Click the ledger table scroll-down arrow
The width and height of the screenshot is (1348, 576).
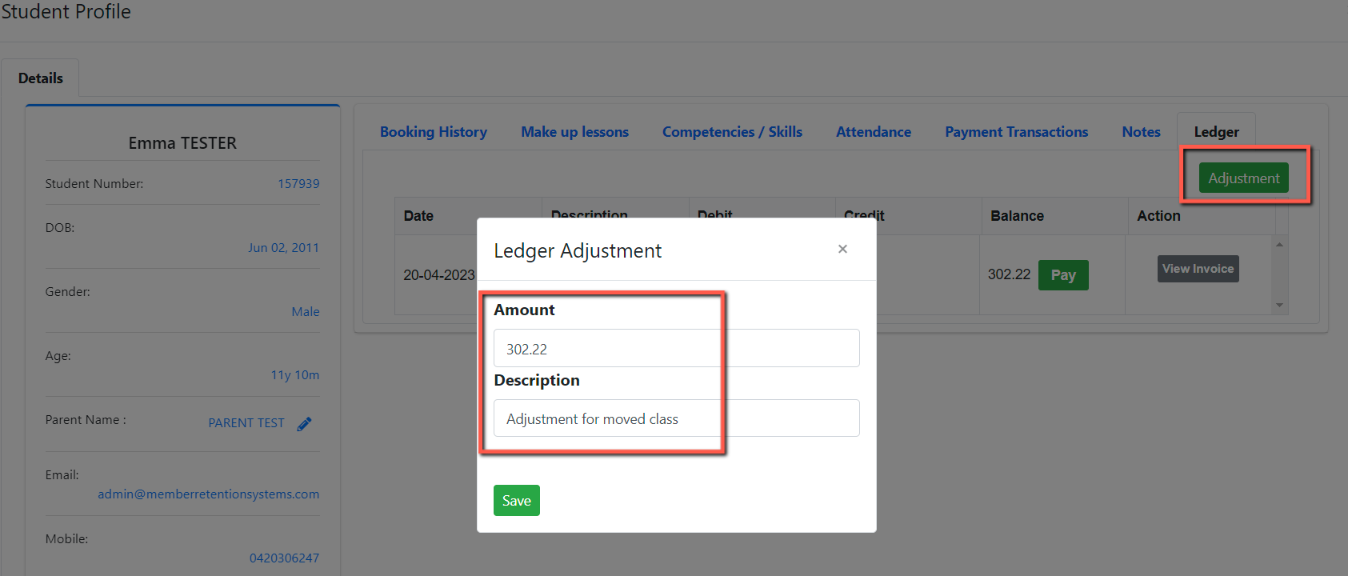pyautogui.click(x=1281, y=305)
